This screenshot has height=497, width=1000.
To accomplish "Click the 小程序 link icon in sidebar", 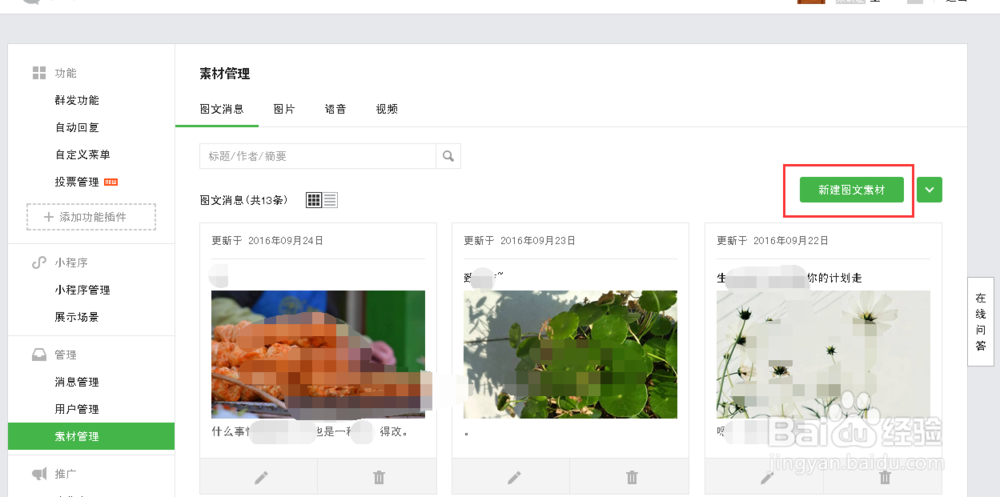I will (40, 263).
